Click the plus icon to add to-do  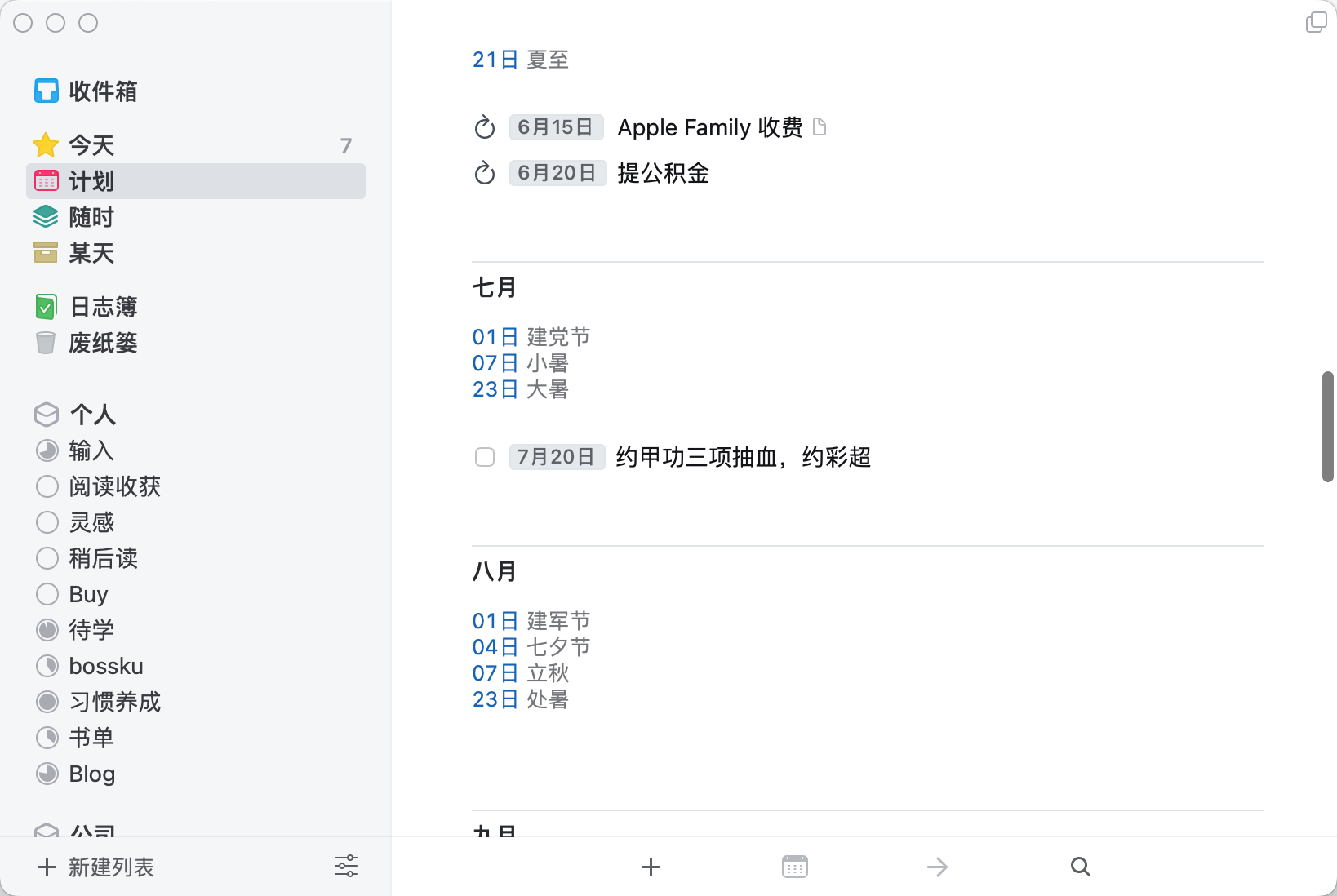(x=651, y=867)
